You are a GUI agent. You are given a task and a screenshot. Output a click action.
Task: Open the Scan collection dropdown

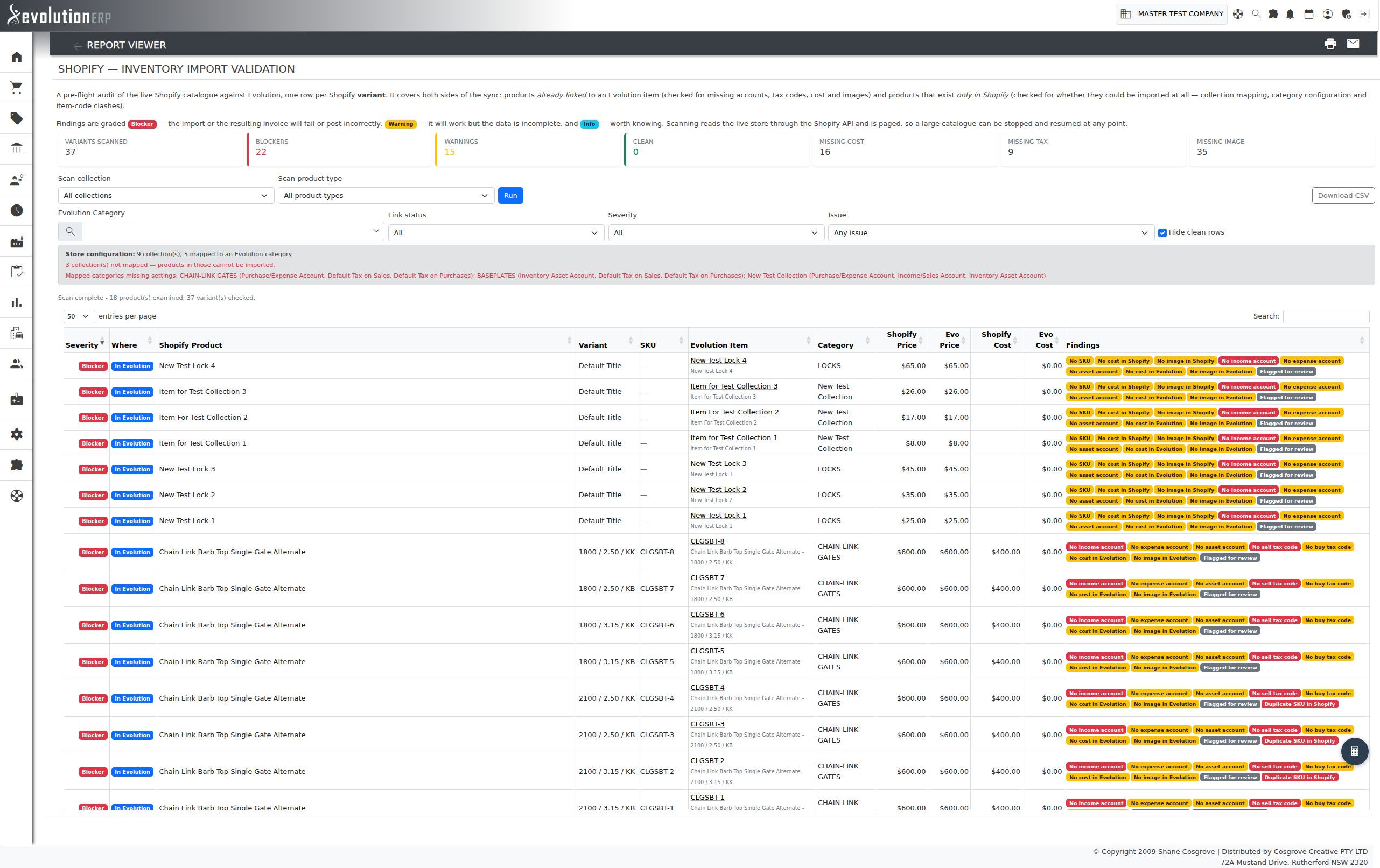[166, 195]
